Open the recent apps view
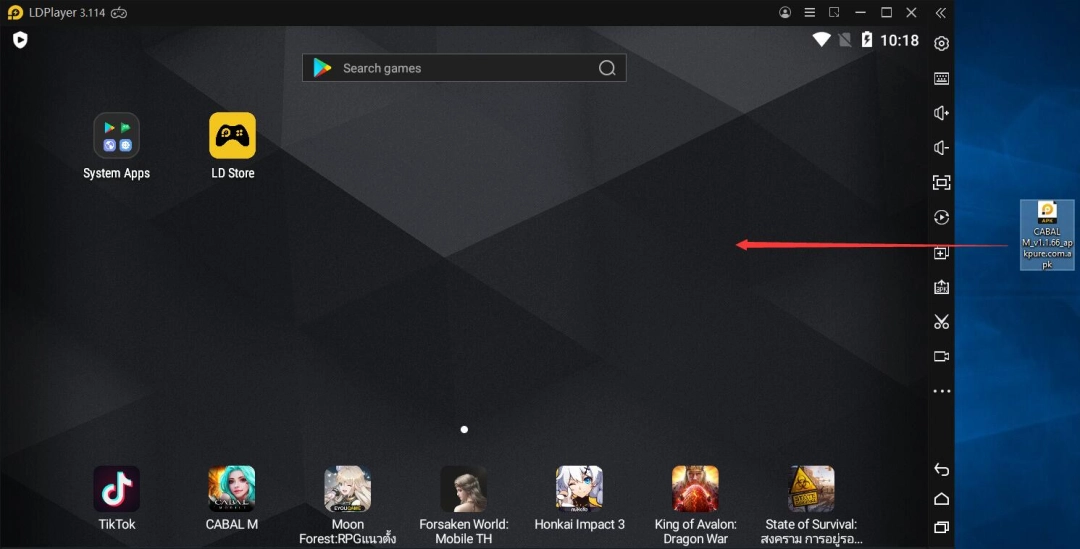This screenshot has height=549, width=1080. [x=941, y=527]
